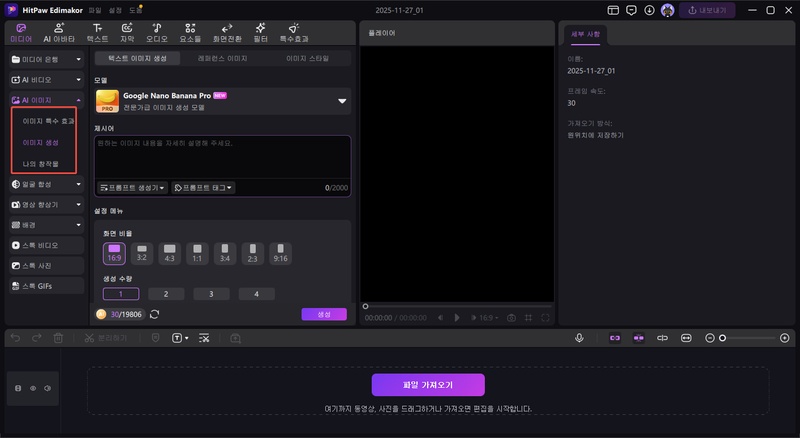This screenshot has height=438, width=800.
Task: Select the 1:1 aspect ratio
Action: (197, 253)
